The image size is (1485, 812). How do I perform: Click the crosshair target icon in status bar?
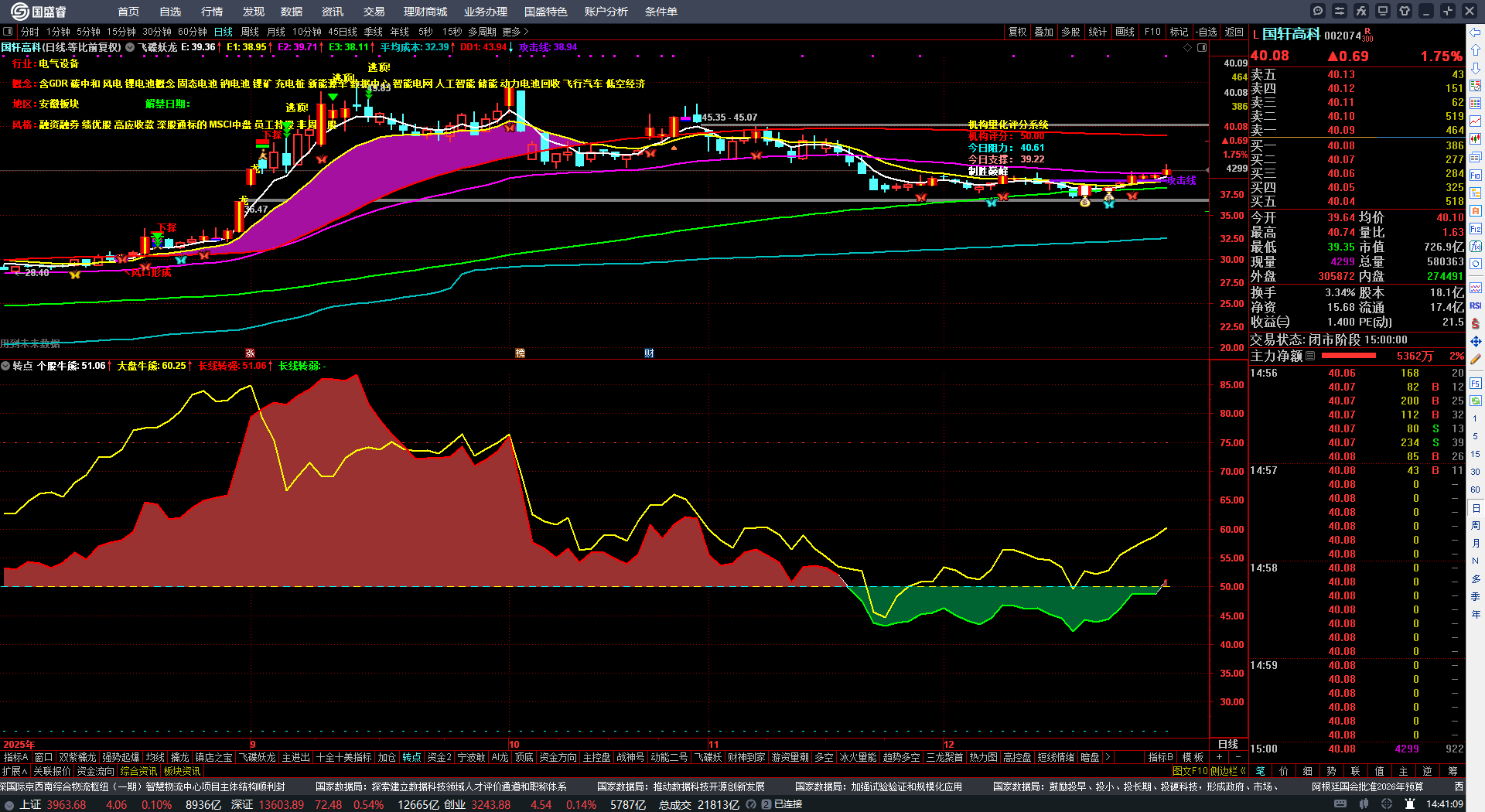(1388, 804)
